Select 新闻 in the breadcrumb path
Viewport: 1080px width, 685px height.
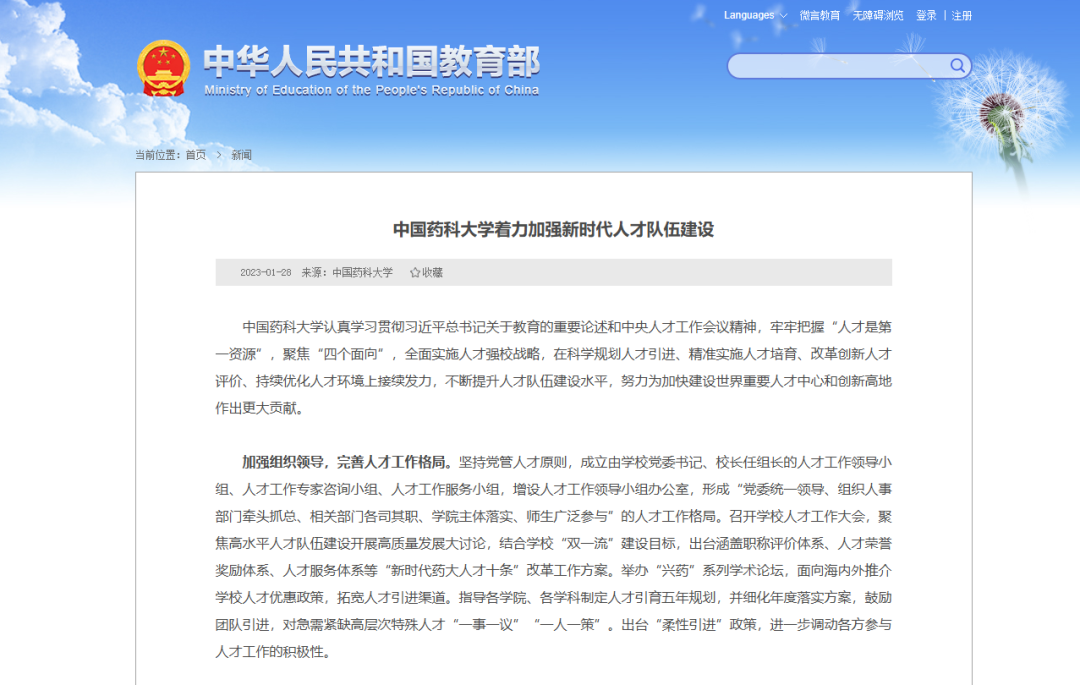(x=242, y=155)
